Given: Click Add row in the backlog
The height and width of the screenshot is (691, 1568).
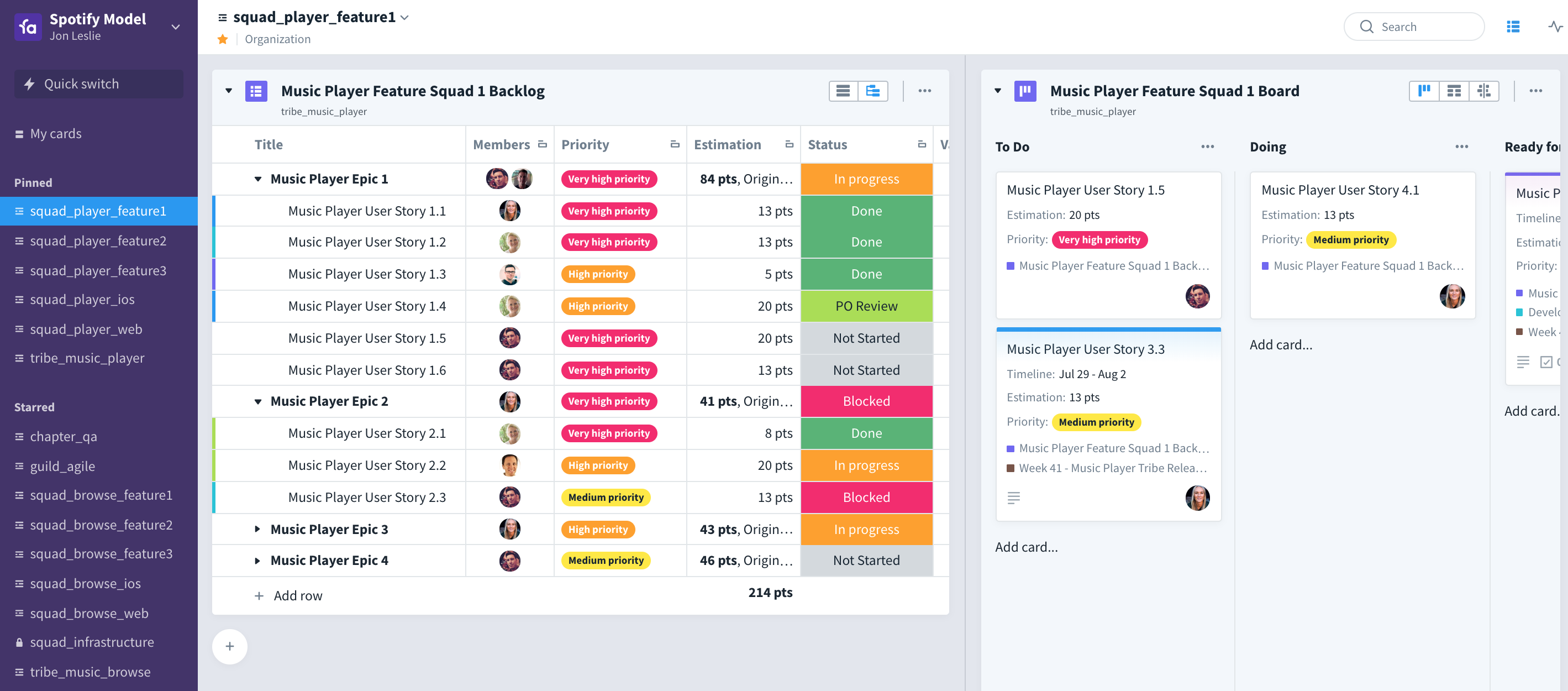Looking at the screenshot, I should click(297, 595).
